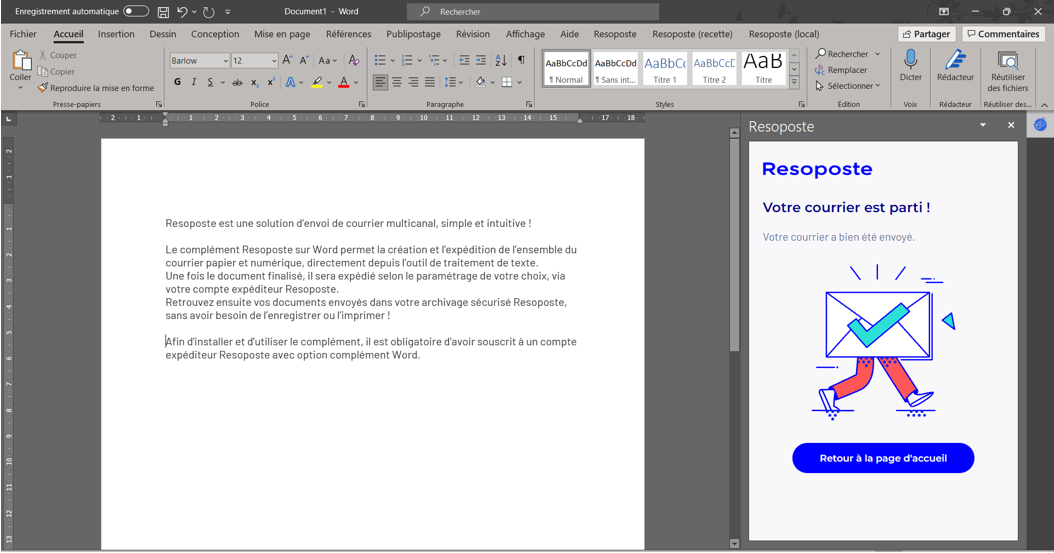Click the Resoposte add-in side icon
The image size is (1054, 553).
(x=1040, y=125)
